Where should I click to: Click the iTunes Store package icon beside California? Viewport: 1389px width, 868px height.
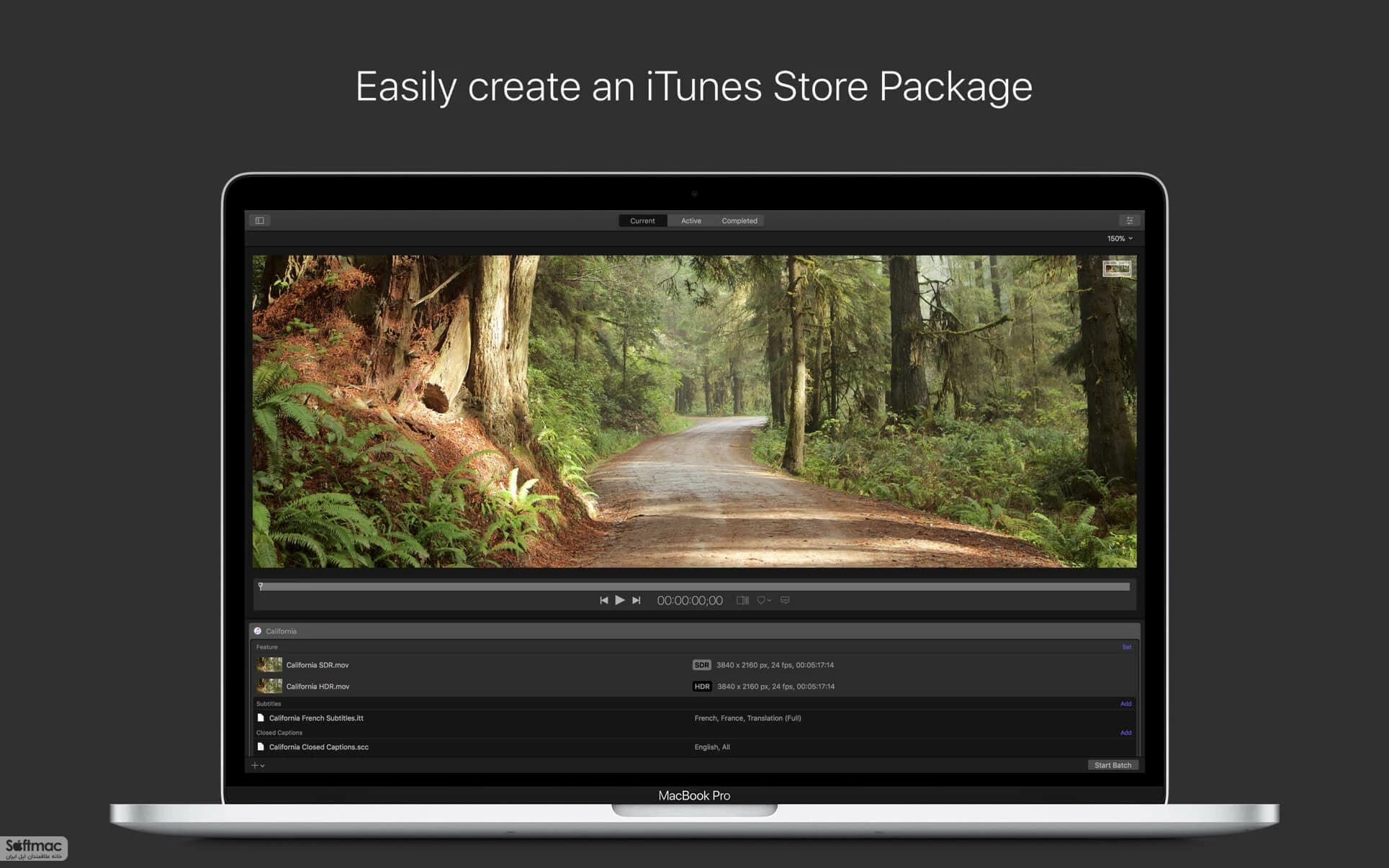(x=258, y=631)
